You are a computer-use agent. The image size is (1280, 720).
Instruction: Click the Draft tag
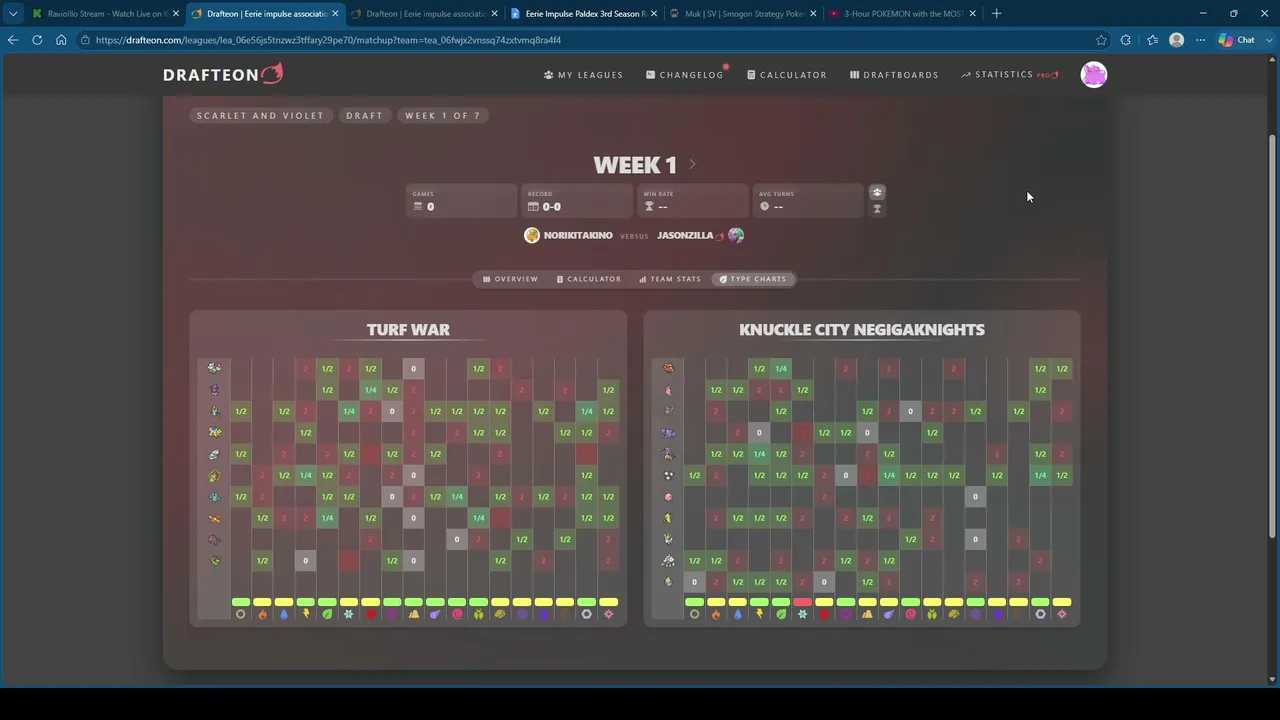(365, 115)
